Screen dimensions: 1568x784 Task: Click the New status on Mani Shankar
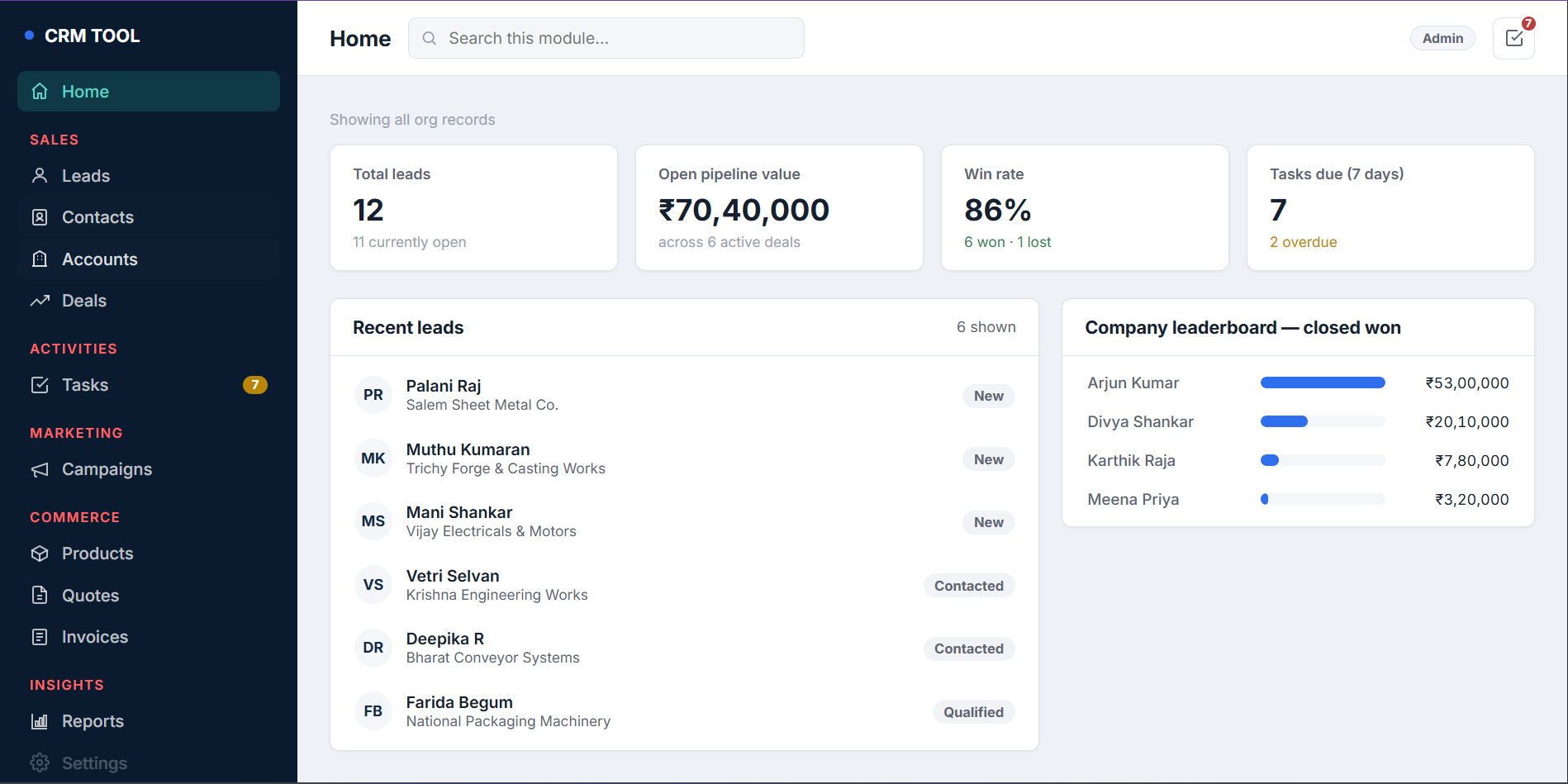988,522
